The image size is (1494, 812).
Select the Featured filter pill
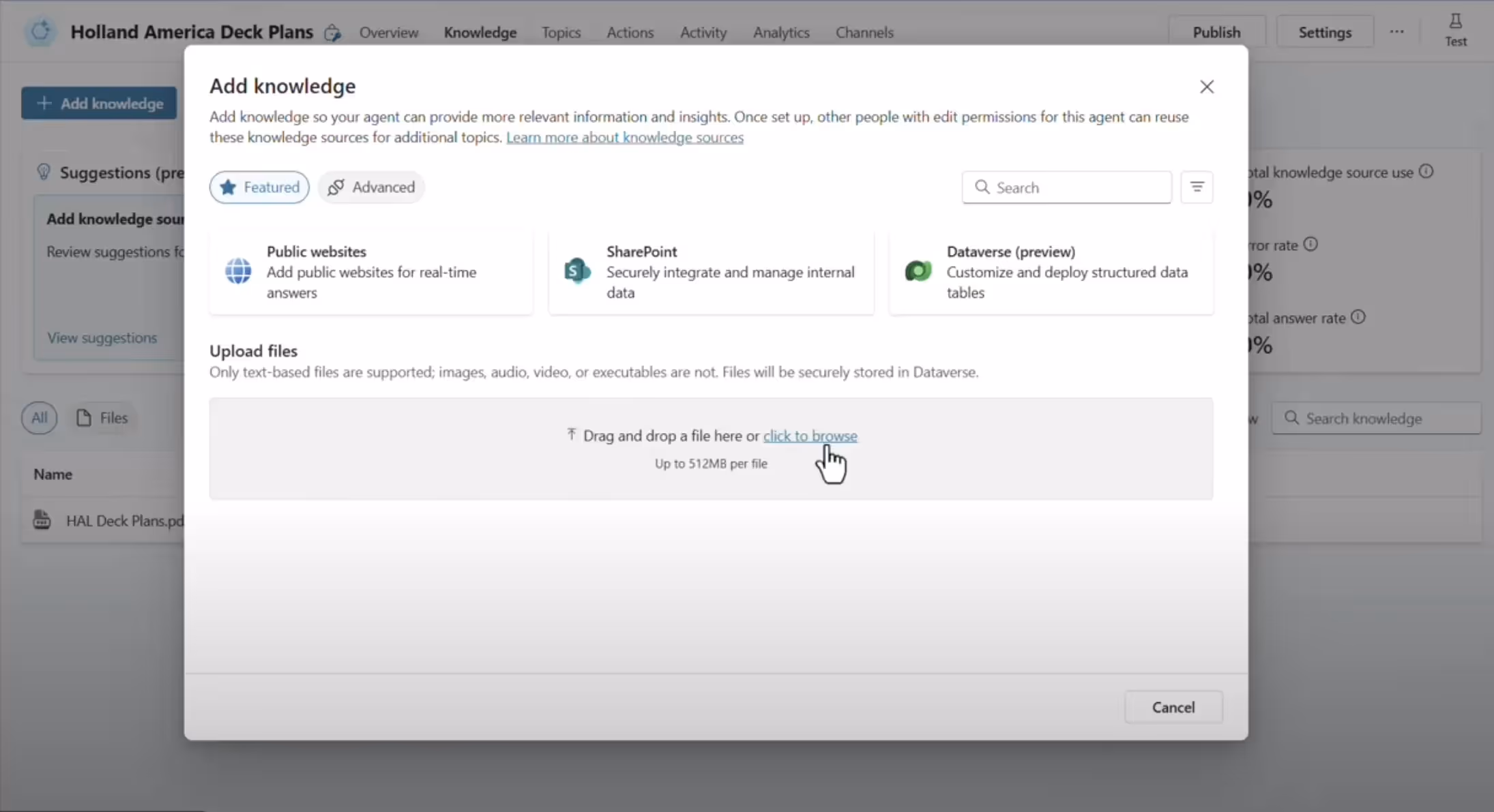pos(259,187)
